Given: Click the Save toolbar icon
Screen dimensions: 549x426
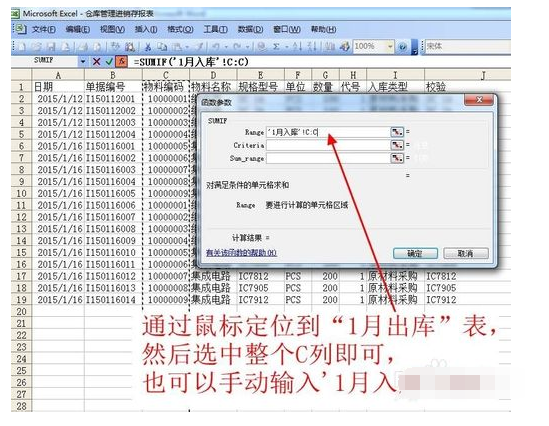Looking at the screenshot, I should [51, 47].
